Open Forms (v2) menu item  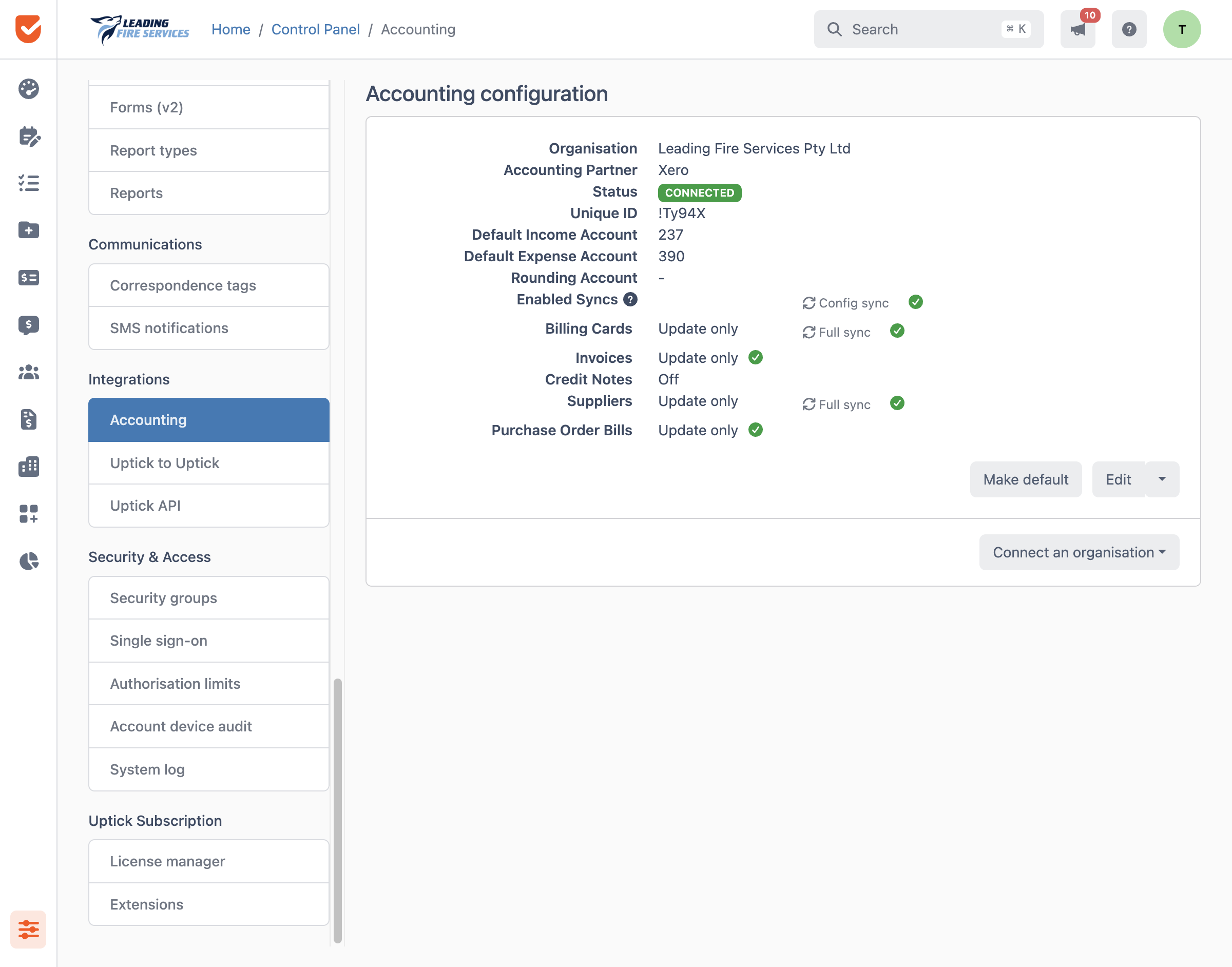pos(209,108)
